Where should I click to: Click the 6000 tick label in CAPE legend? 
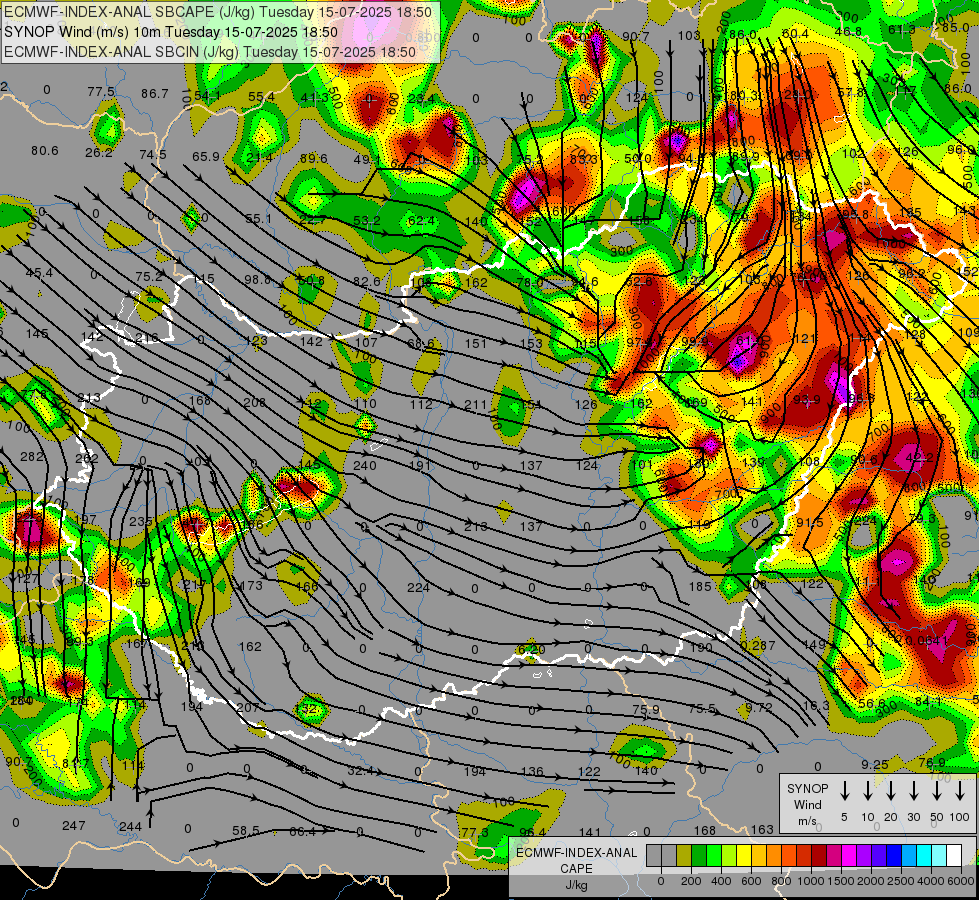click(x=961, y=881)
